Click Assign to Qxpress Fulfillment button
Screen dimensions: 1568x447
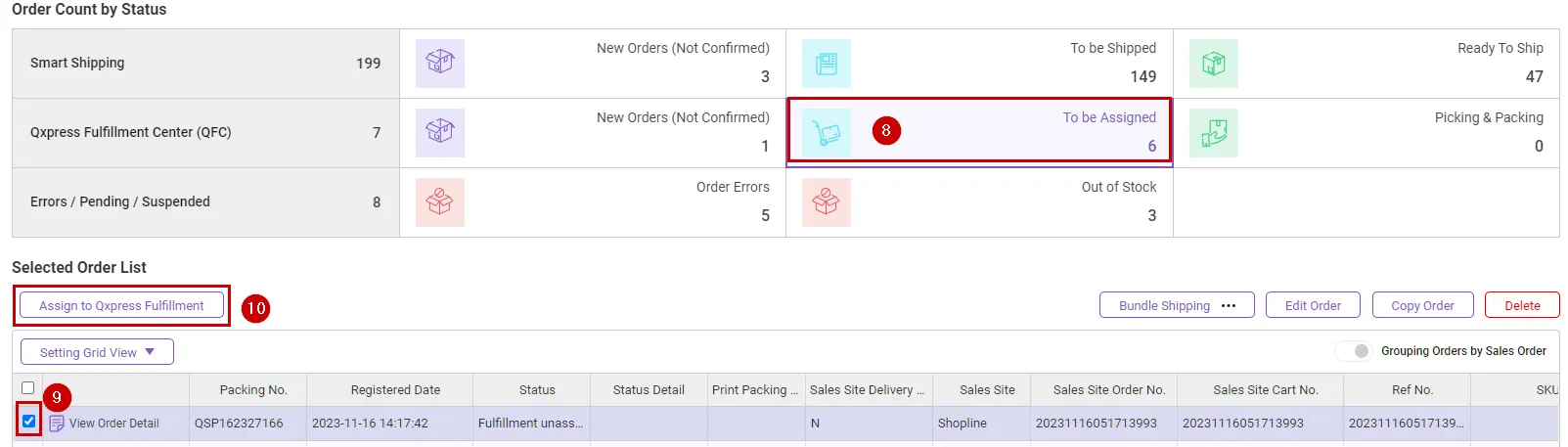pyautogui.click(x=121, y=306)
